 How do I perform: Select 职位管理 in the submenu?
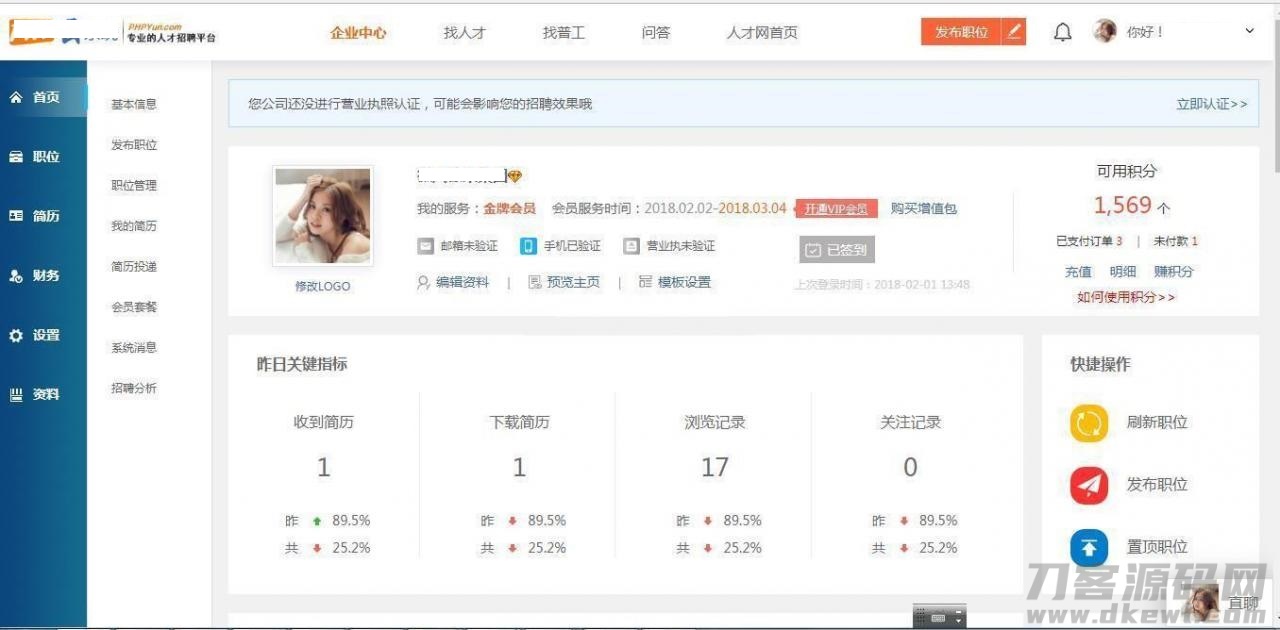point(134,186)
